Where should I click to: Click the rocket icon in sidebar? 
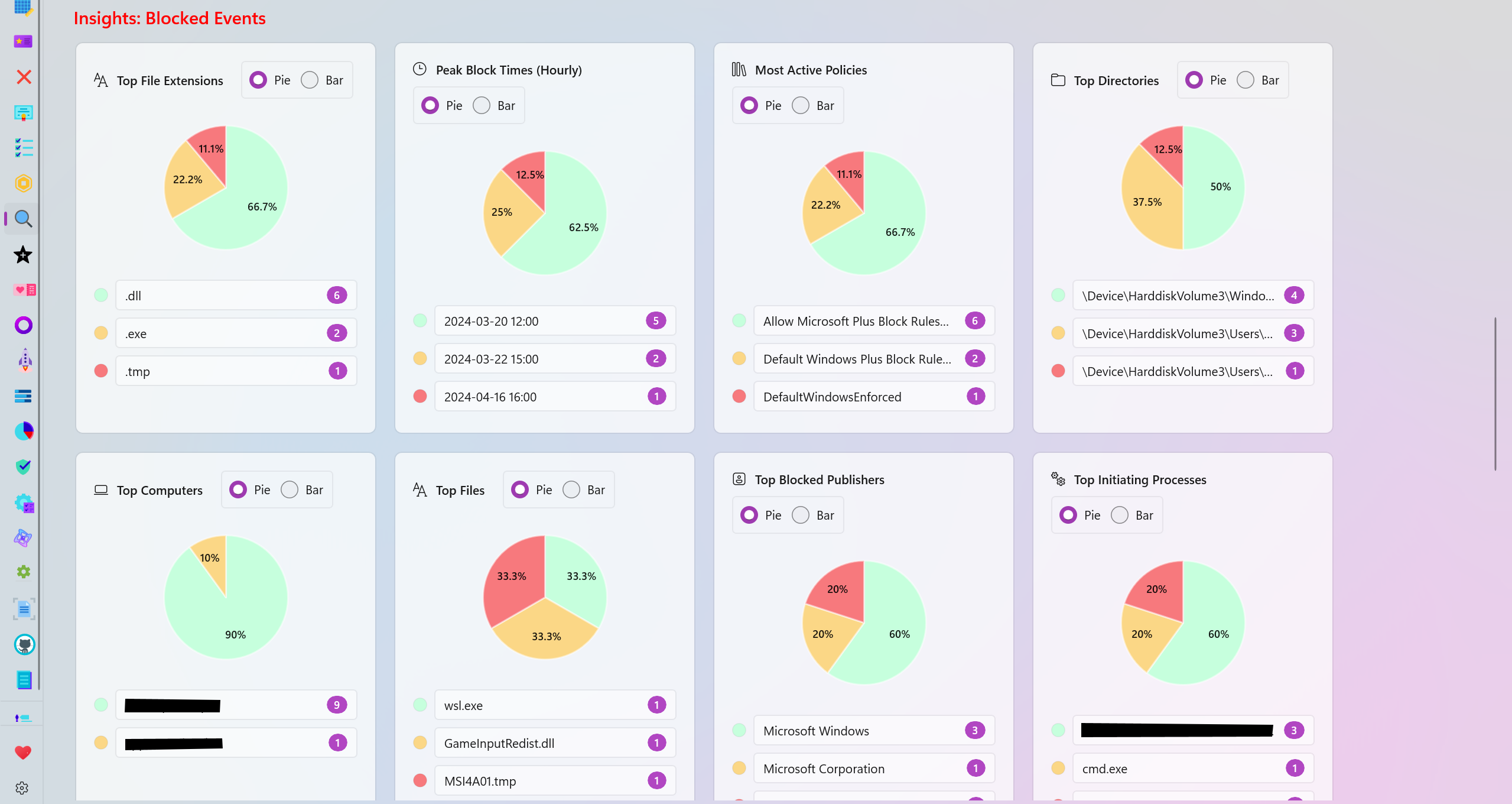click(x=24, y=360)
